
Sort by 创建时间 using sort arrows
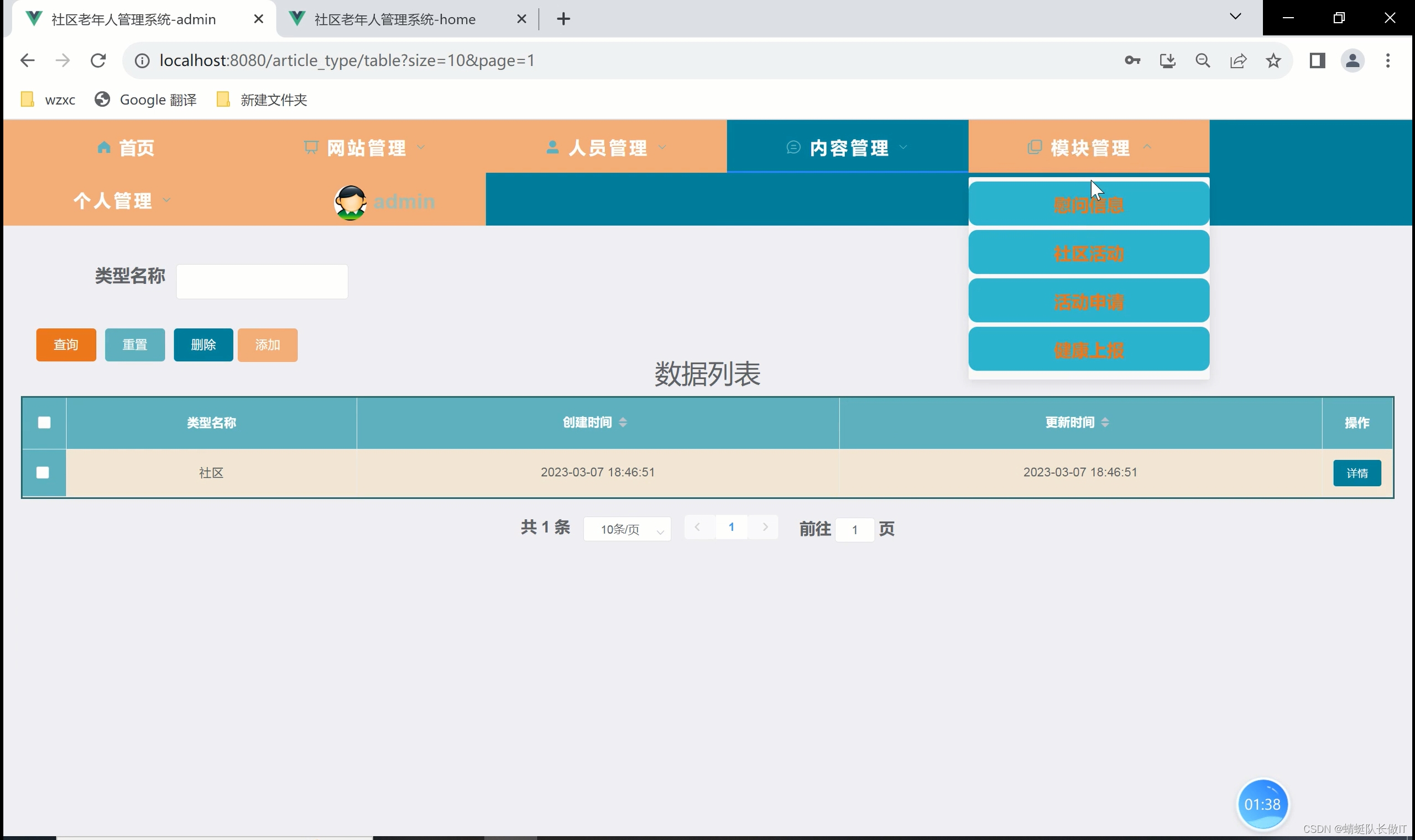[623, 422]
